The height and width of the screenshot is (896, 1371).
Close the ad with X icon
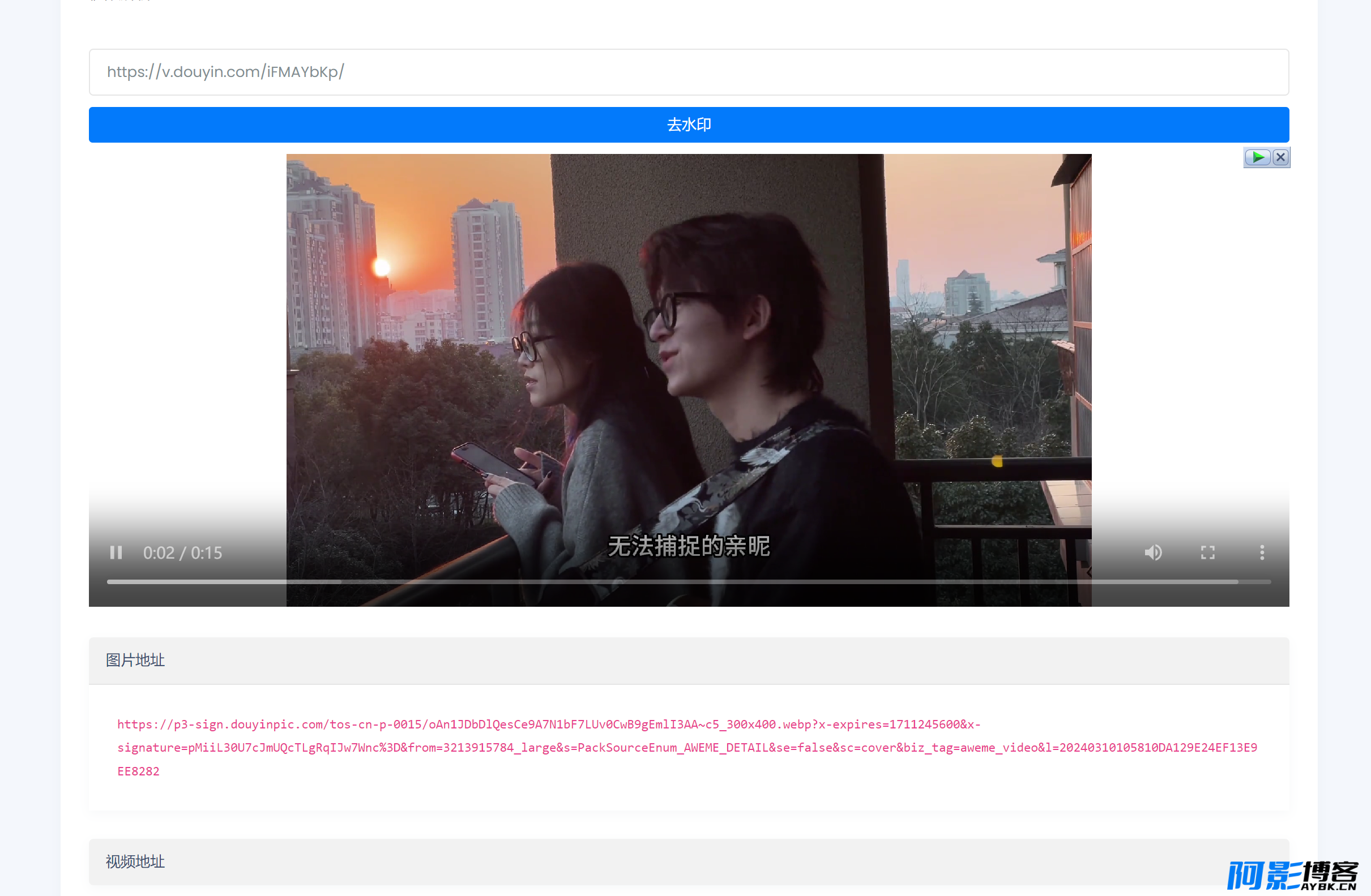(1280, 157)
